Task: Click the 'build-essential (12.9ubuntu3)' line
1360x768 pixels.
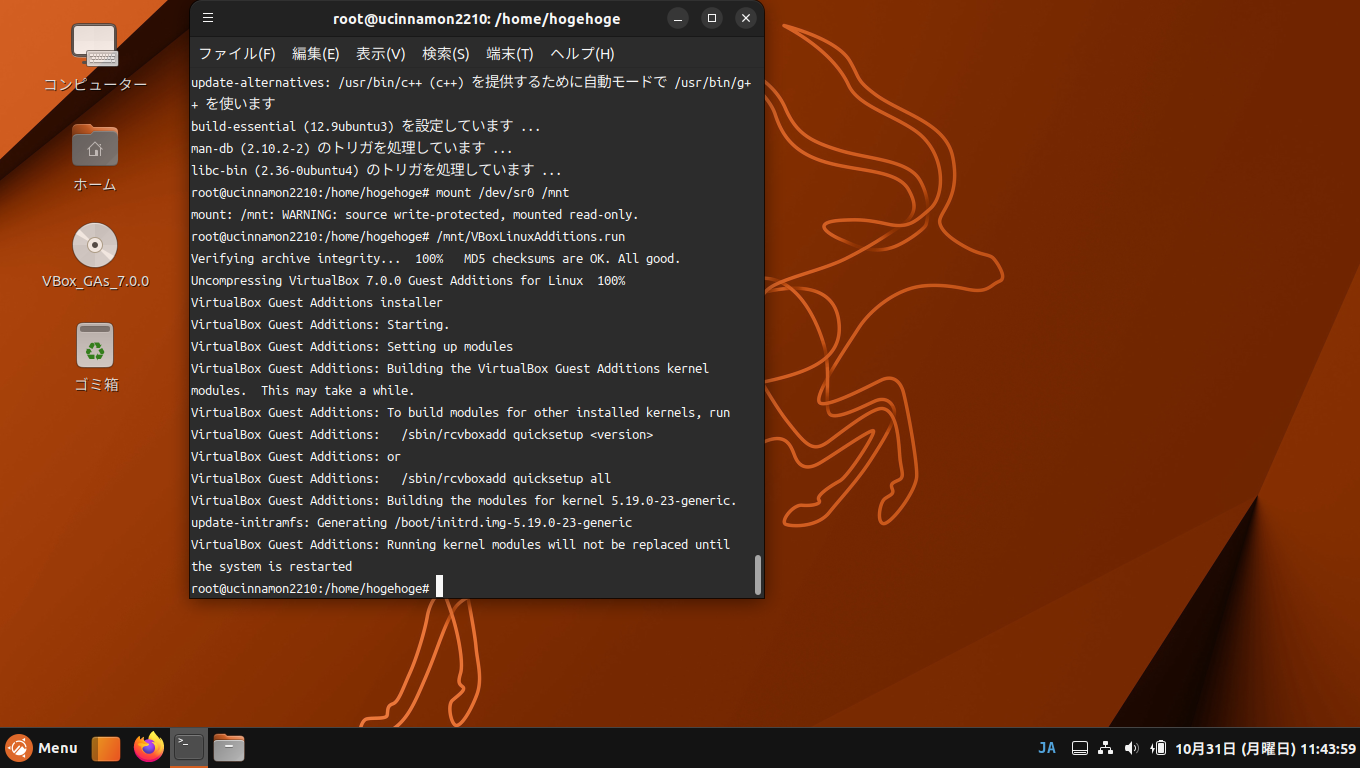Action: pyautogui.click(x=366, y=126)
